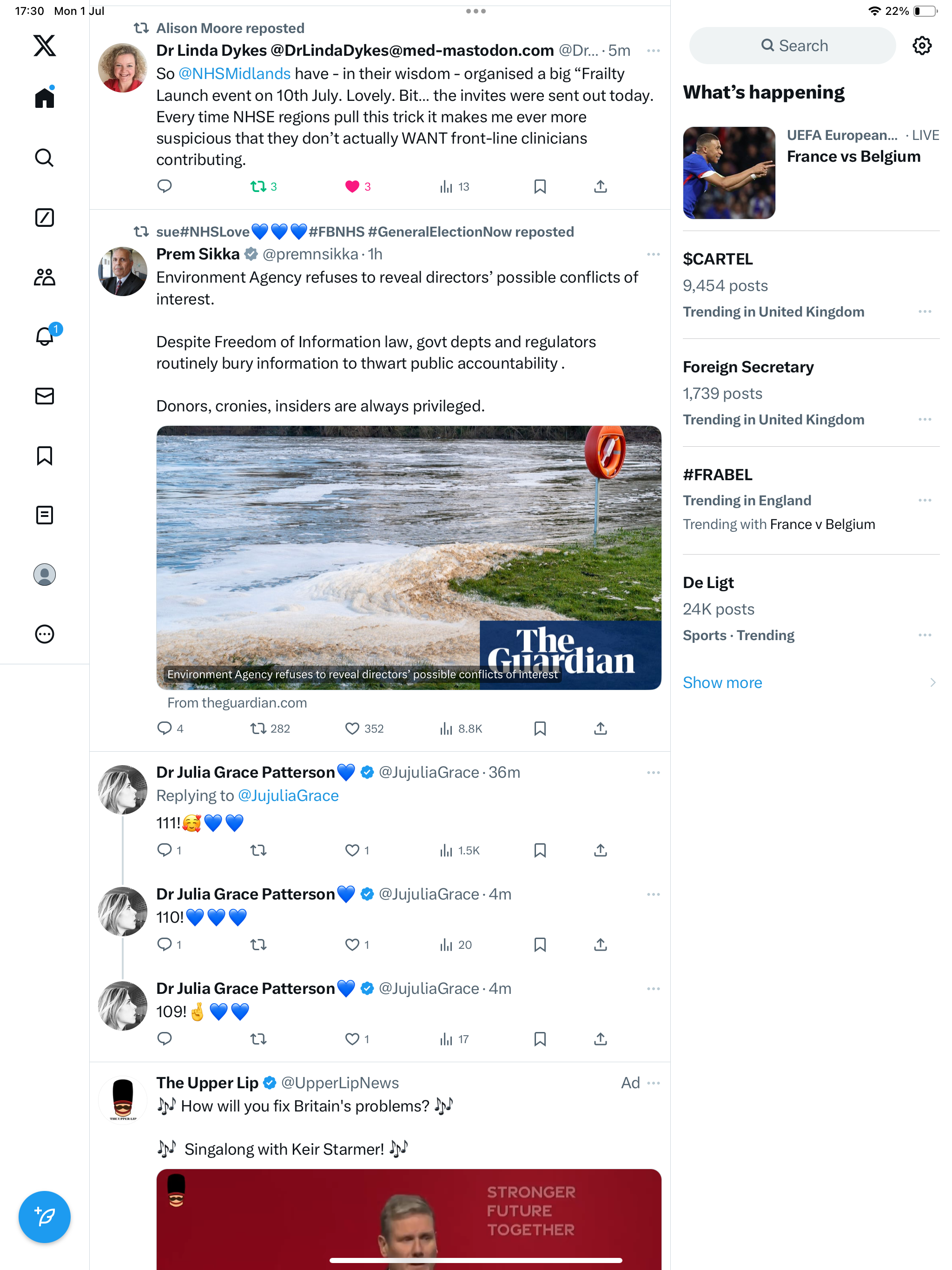Unlike Dr Linda Dykes post (pink heart)
Screen dimensions: 952x1270
coord(352,186)
